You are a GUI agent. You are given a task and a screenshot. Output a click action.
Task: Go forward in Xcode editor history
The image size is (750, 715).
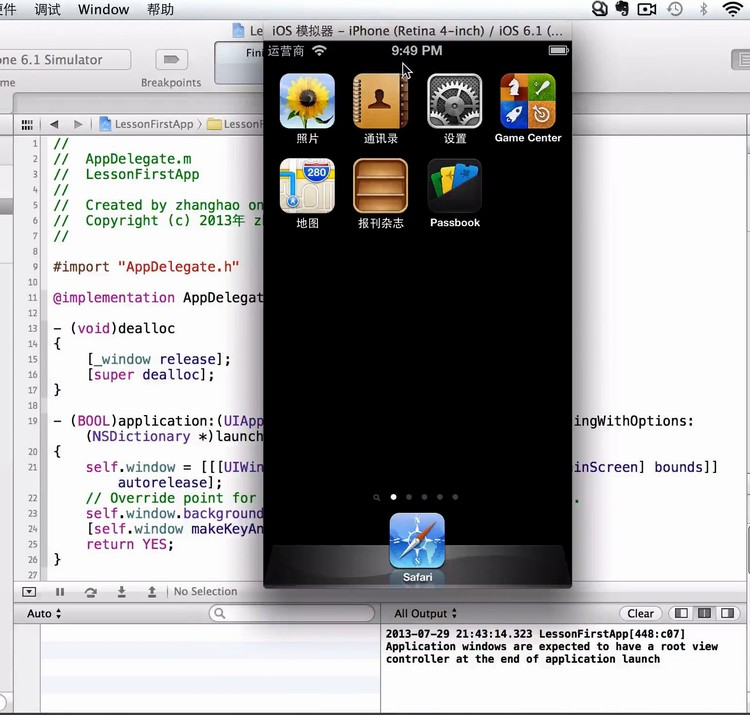pos(78,125)
